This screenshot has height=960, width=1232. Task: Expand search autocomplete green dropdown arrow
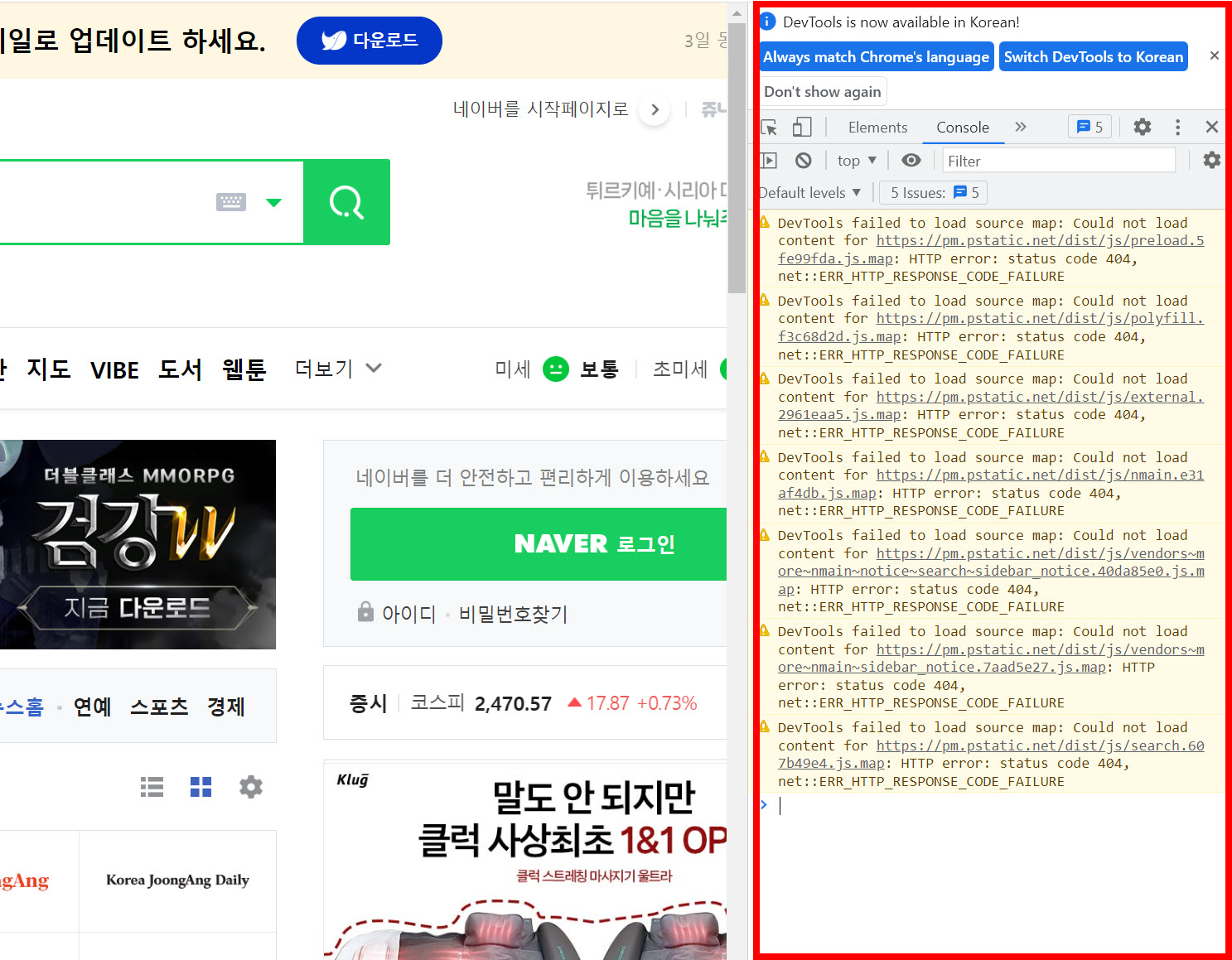(x=273, y=202)
